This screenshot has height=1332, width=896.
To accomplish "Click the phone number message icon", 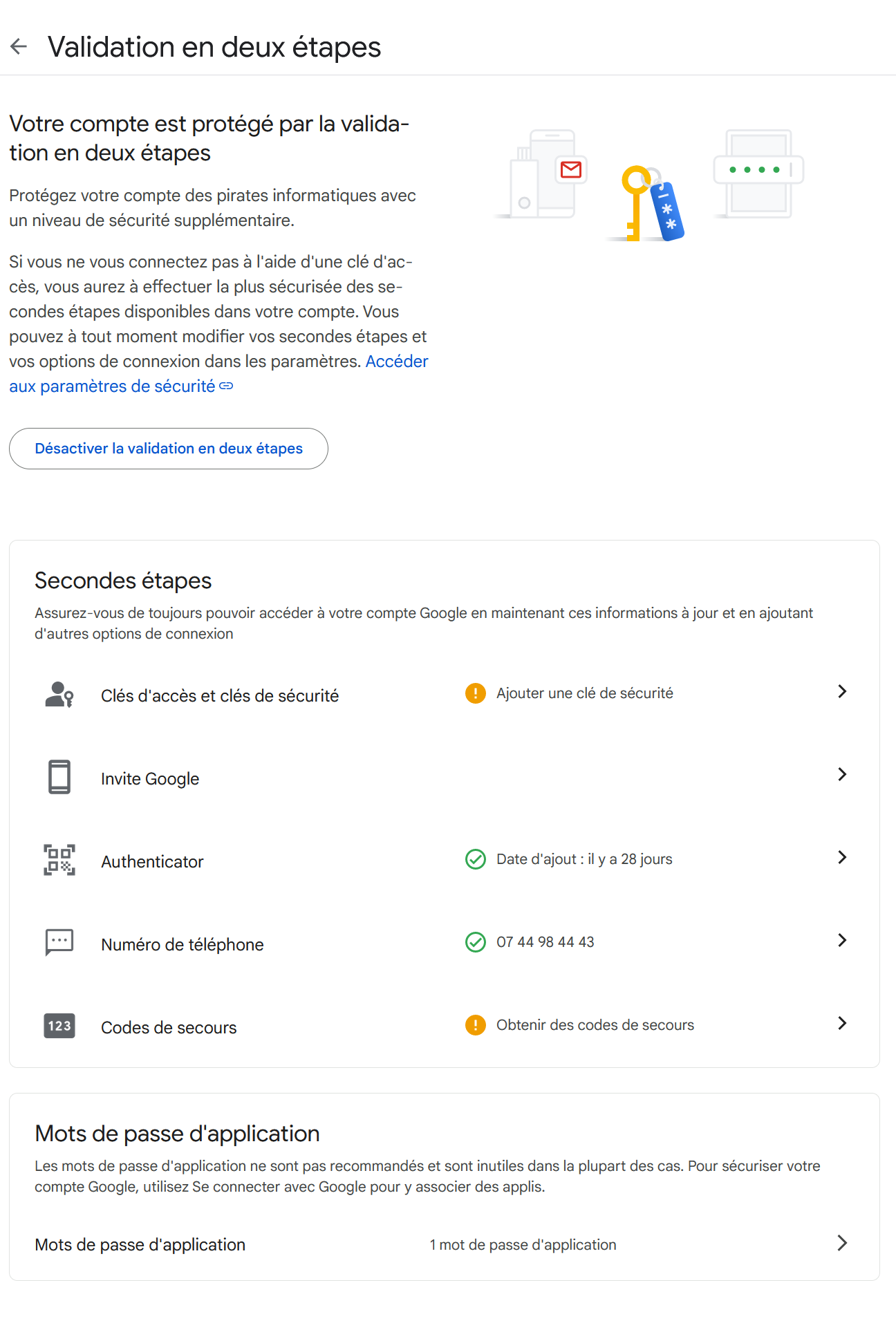I will coord(59,942).
